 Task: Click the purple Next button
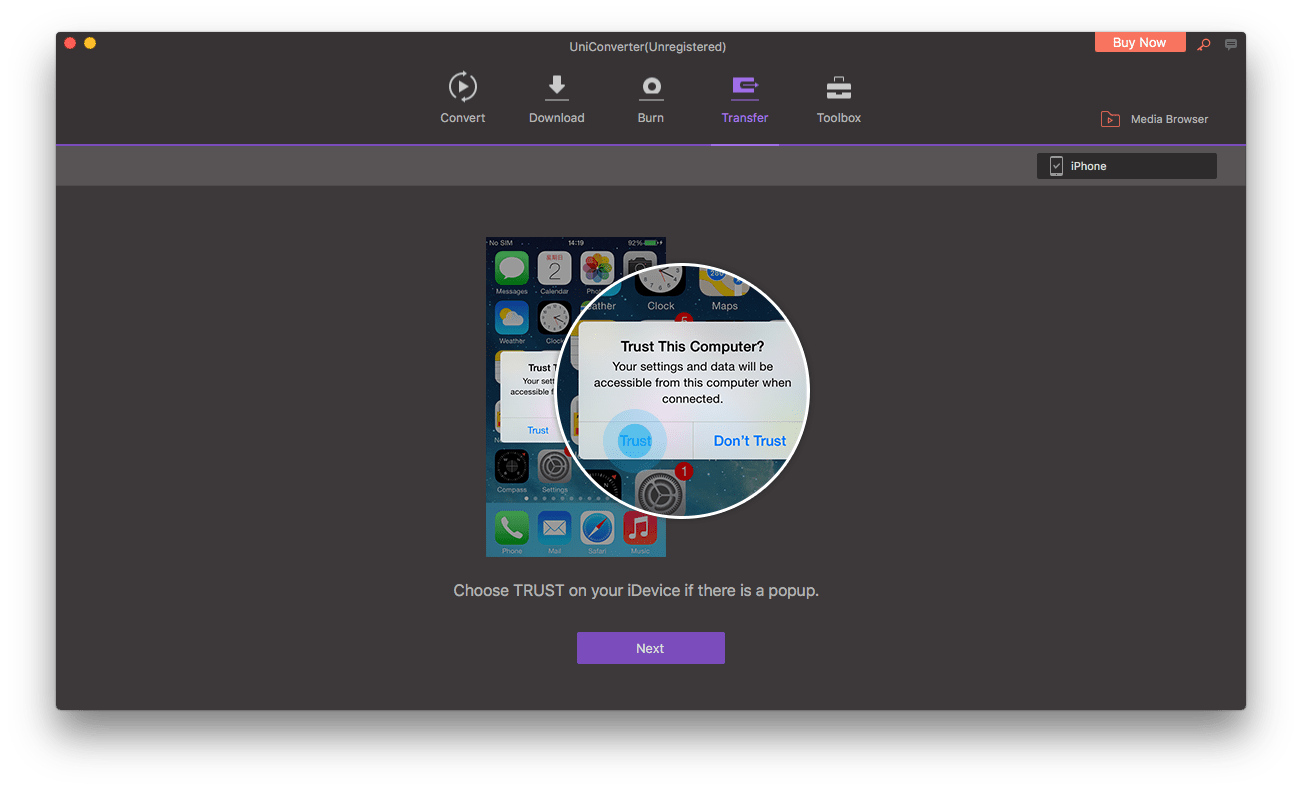(650, 648)
